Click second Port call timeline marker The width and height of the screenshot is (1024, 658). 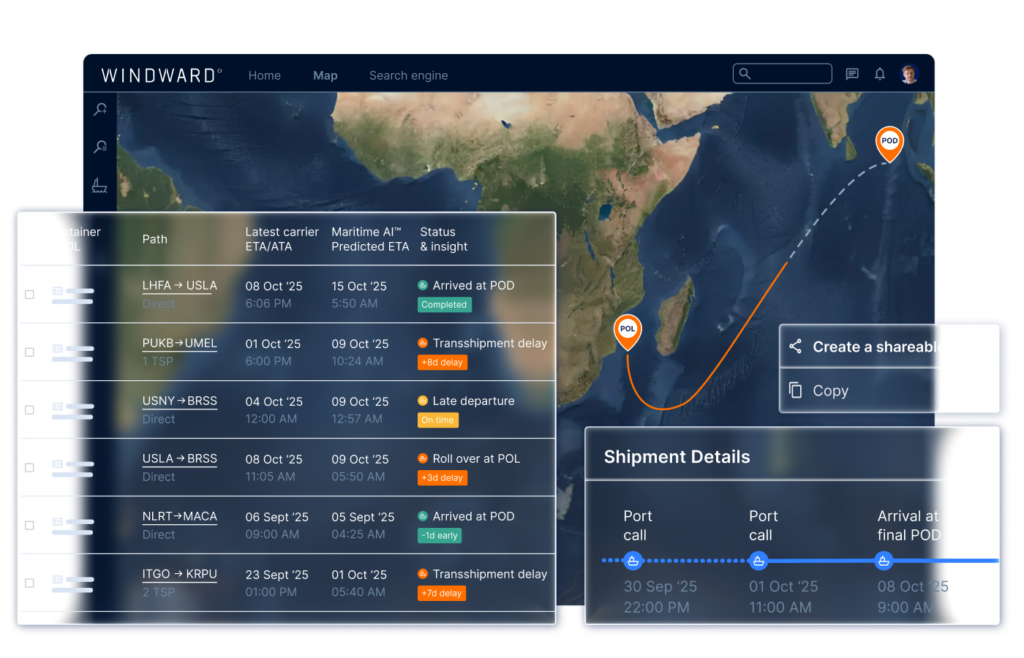pos(758,561)
